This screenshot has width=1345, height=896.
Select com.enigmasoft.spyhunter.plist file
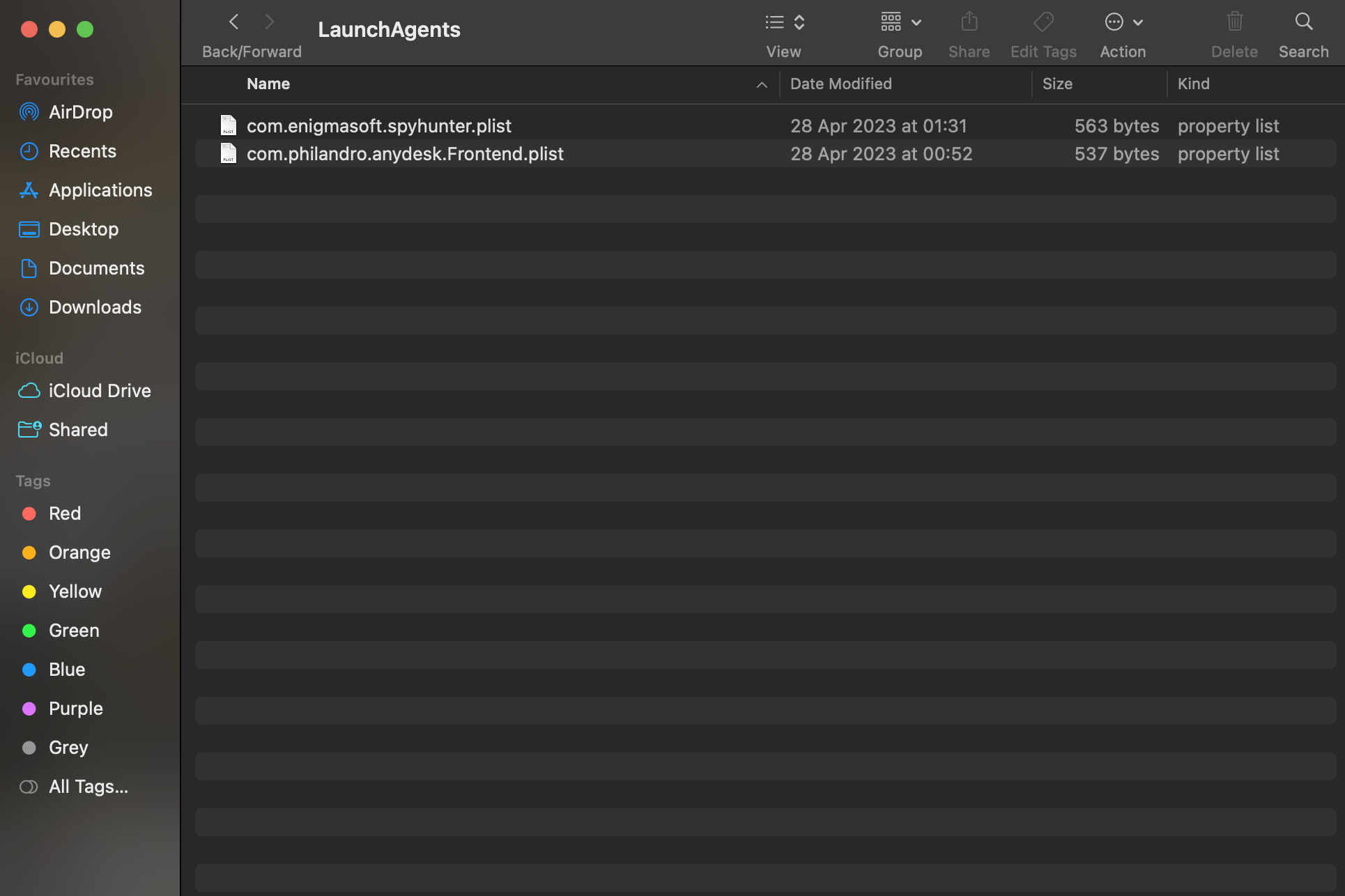pyautogui.click(x=378, y=126)
